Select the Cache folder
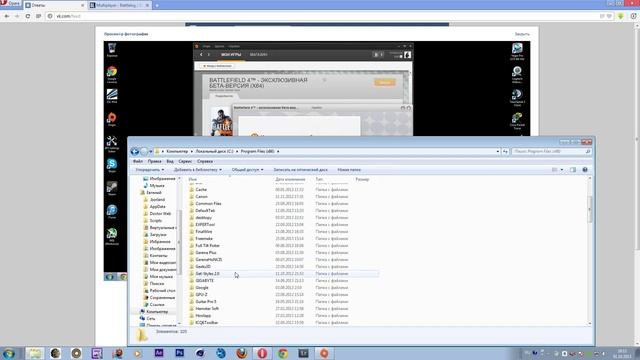 point(201,190)
